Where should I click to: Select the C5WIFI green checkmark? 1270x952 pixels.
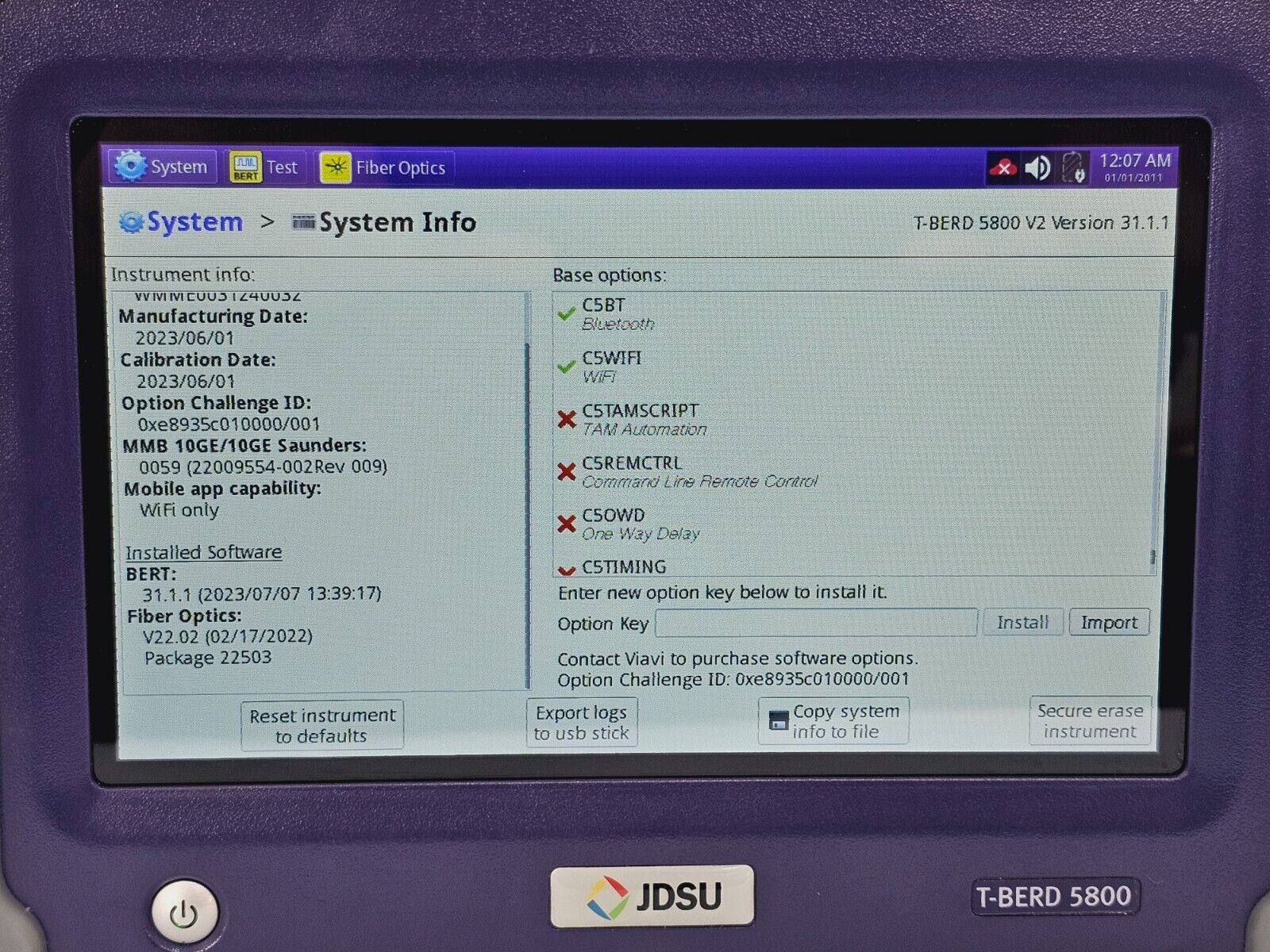566,367
